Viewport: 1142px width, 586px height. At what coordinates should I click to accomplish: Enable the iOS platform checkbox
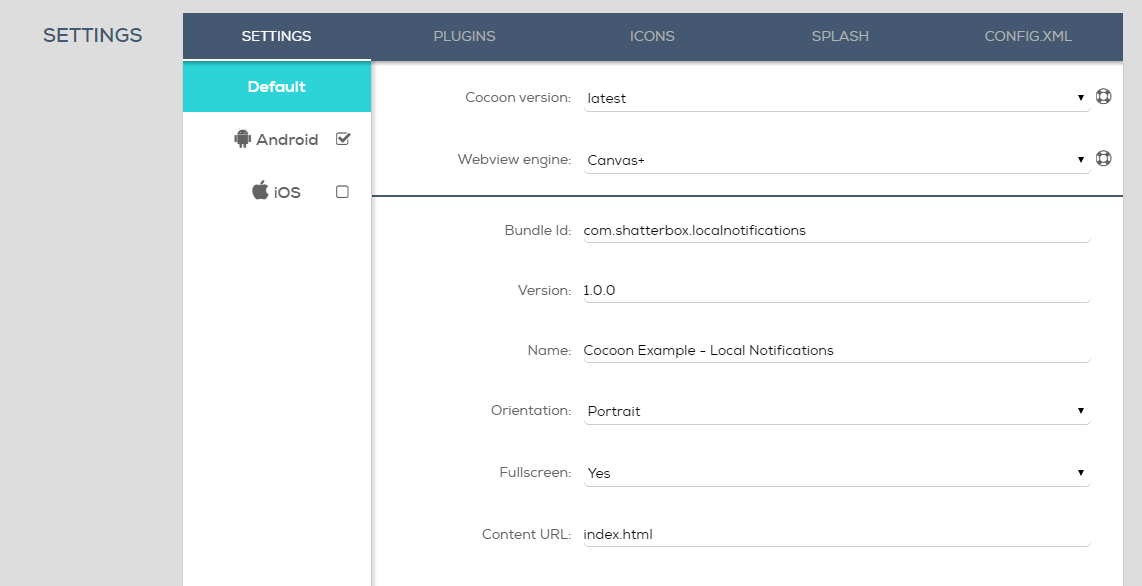tap(342, 192)
